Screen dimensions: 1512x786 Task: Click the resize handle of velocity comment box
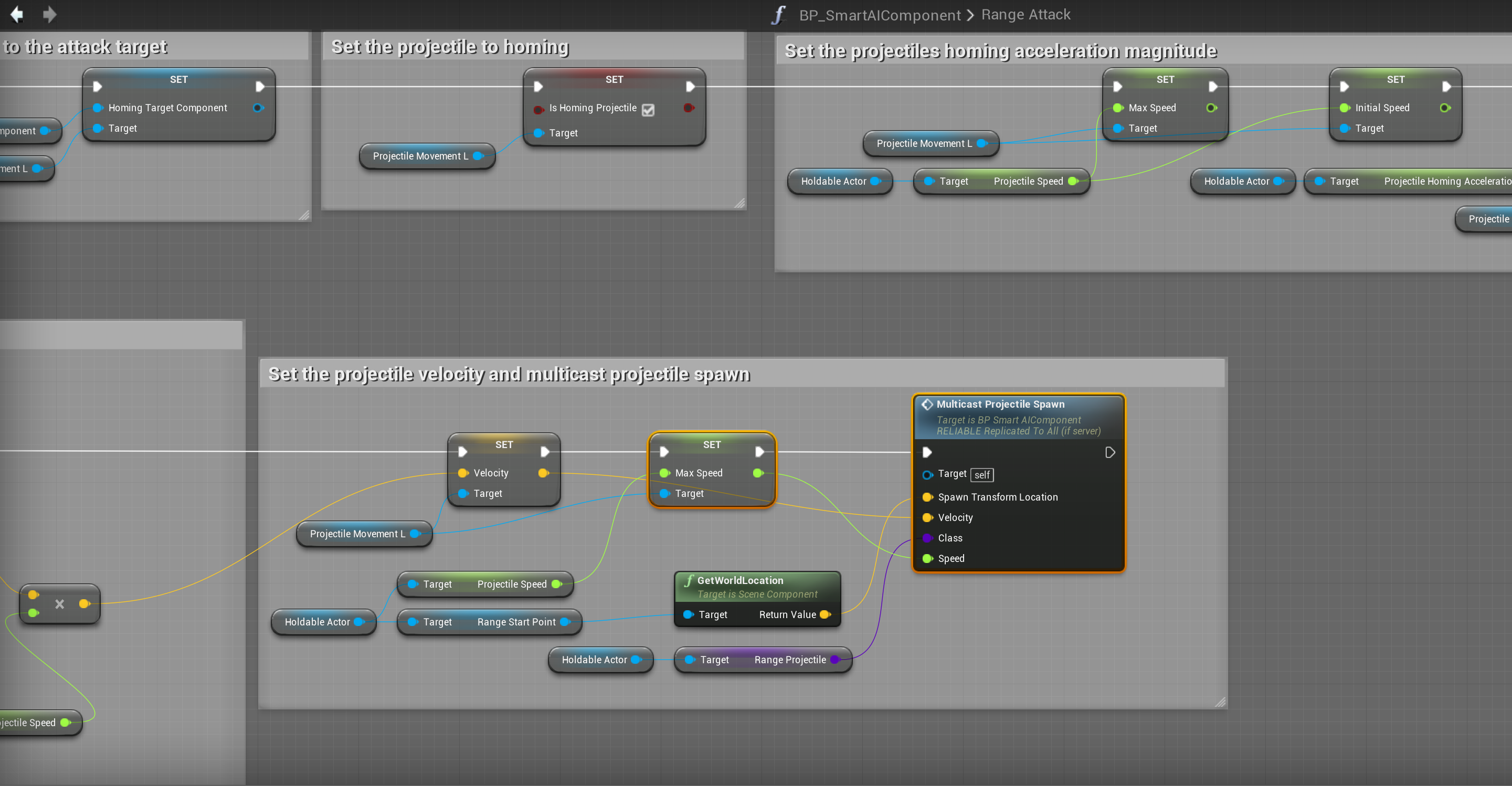1220,702
